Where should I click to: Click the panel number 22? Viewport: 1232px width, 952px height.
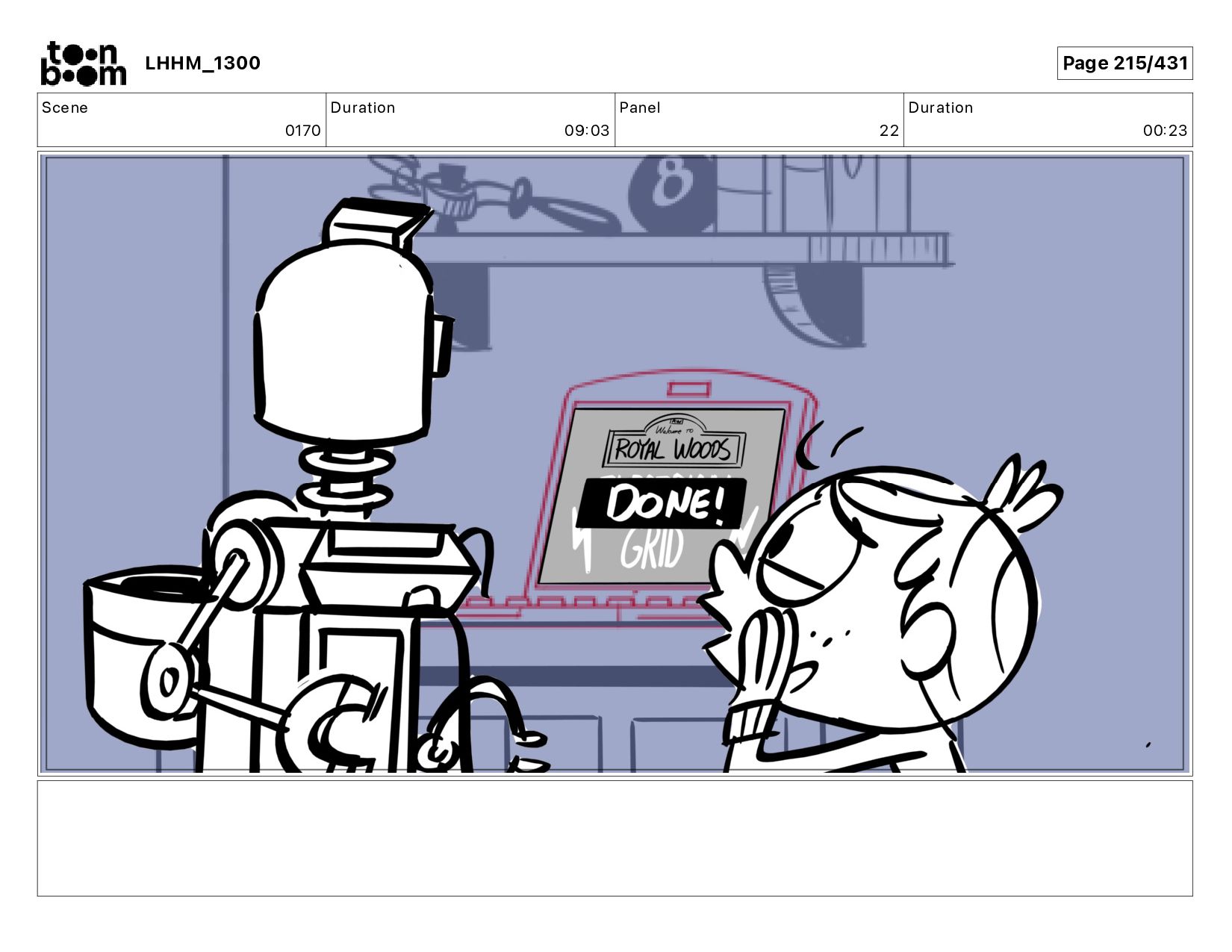[x=889, y=131]
